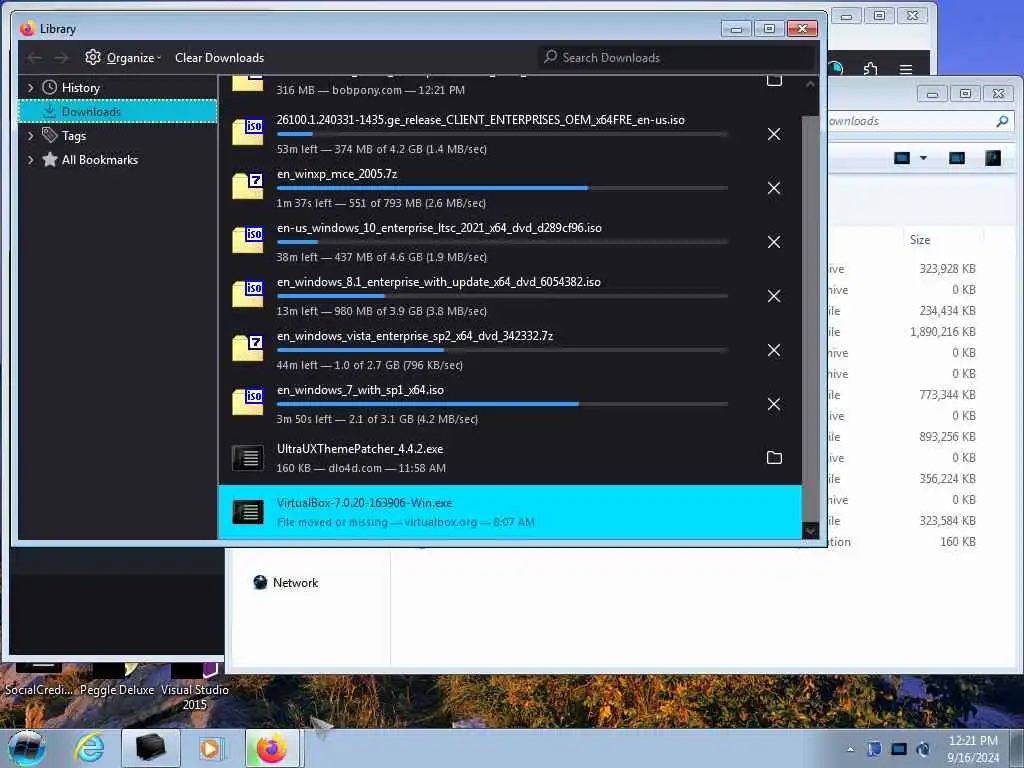Select the 1,890,216 KB size cell
This screenshot has height=768, width=1024.
pos(943,332)
